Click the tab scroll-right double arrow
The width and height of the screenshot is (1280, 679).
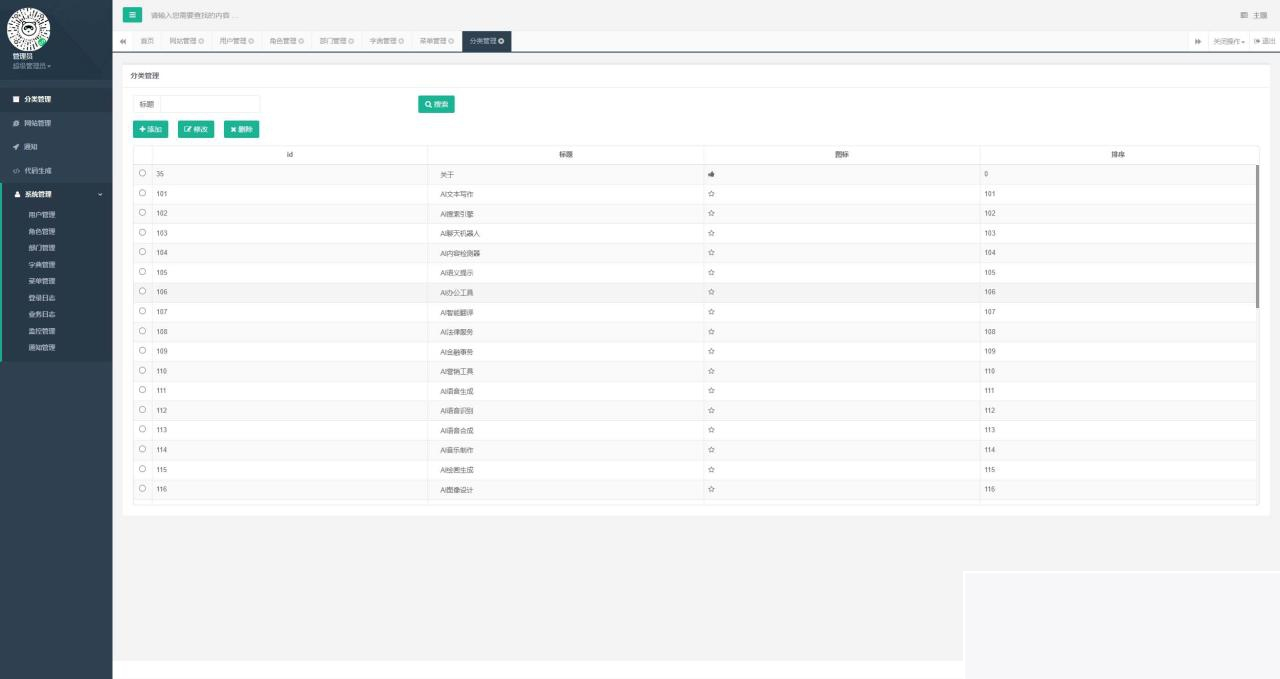click(x=1198, y=41)
